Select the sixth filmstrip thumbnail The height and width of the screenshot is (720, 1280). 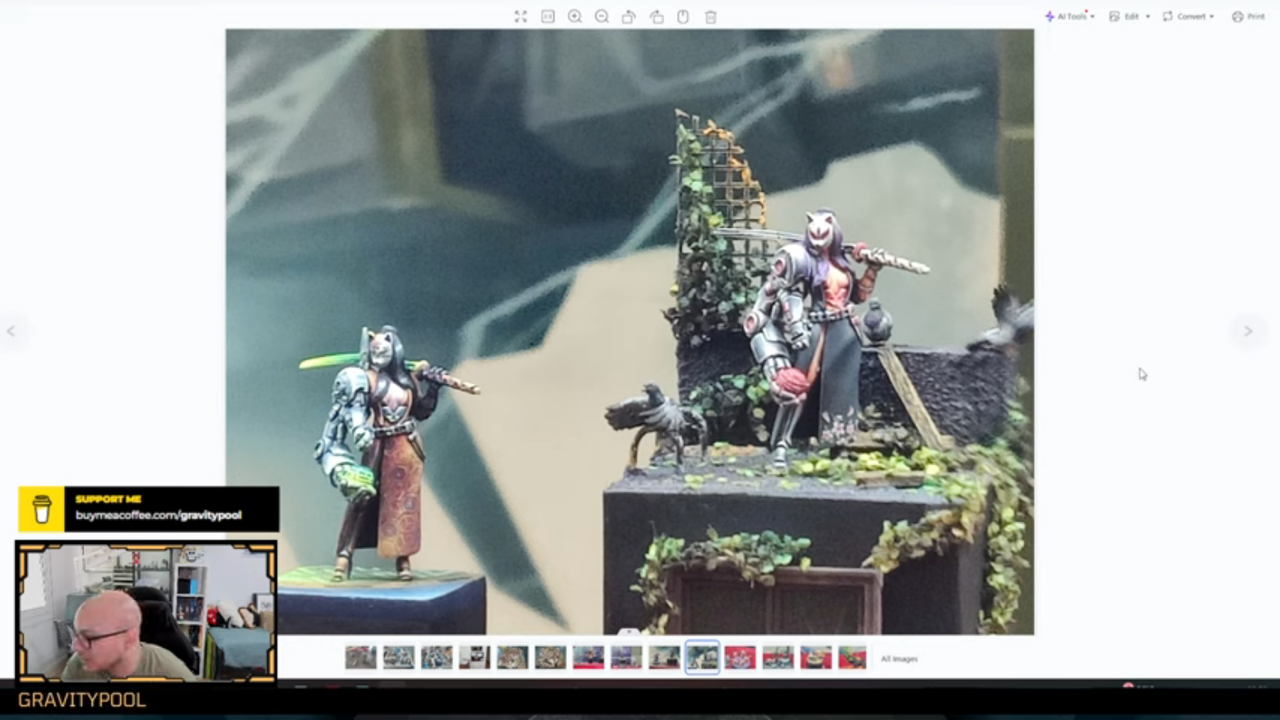pyautogui.click(x=551, y=657)
